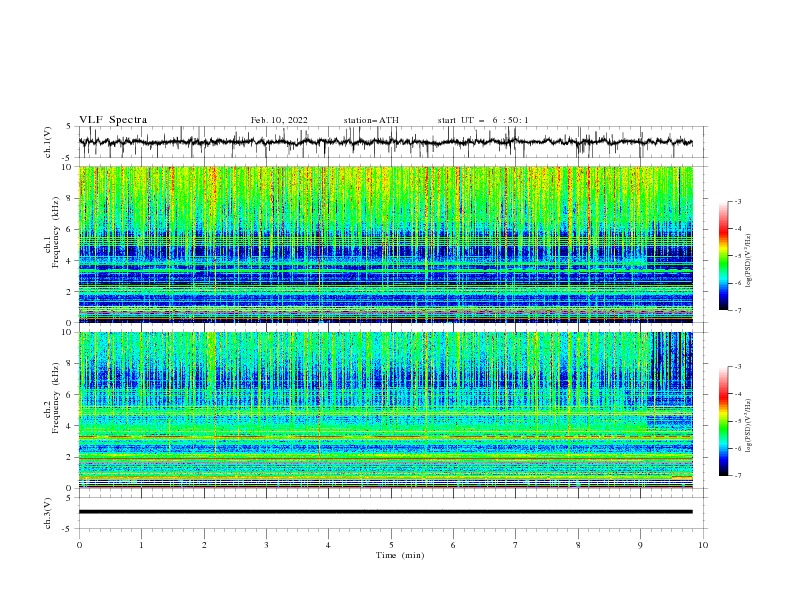Image resolution: width=792 pixels, height=612 pixels.
Task: Click time axis tick label '4'
Action: (328, 545)
